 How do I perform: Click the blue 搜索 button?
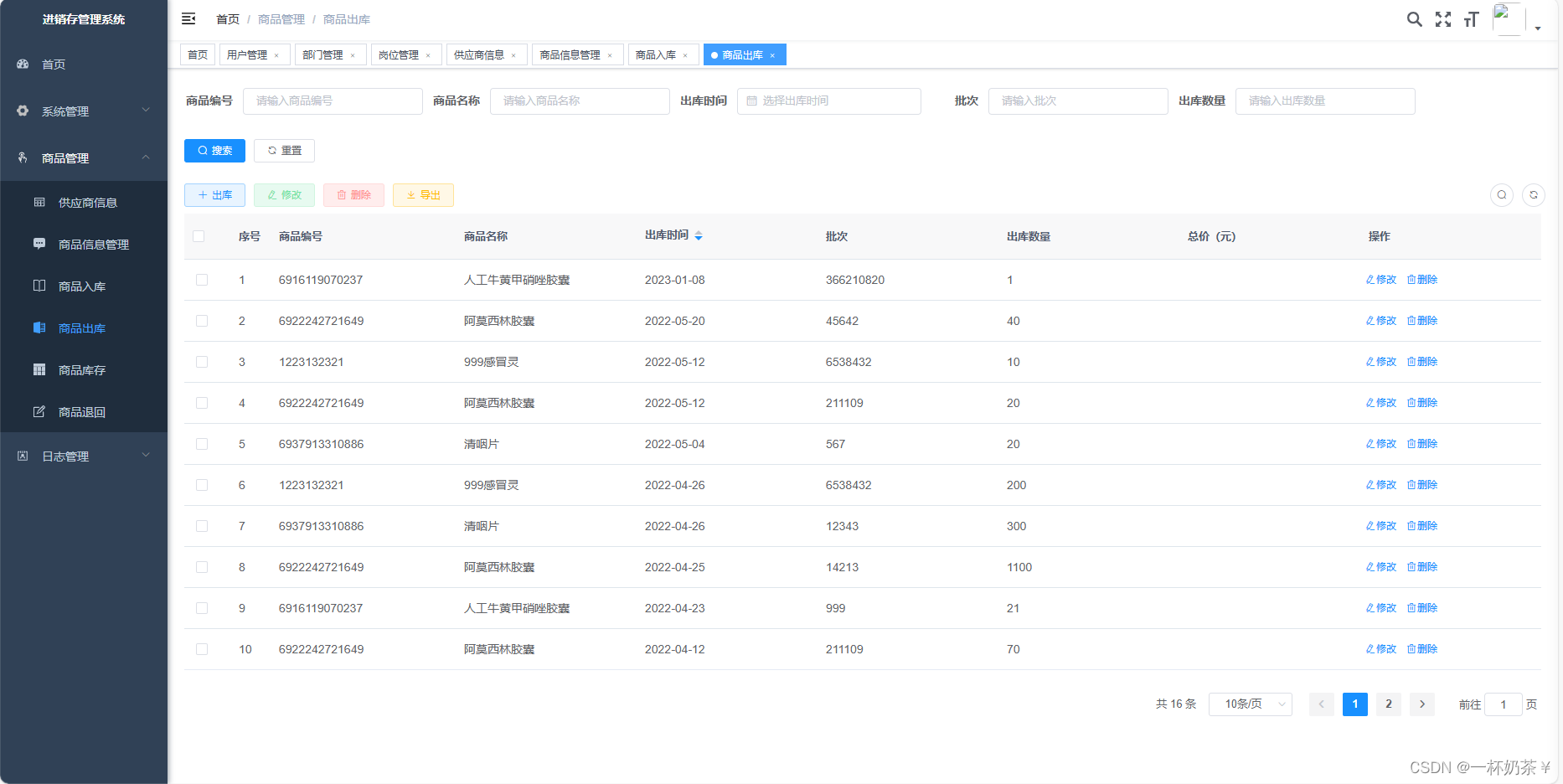(214, 151)
